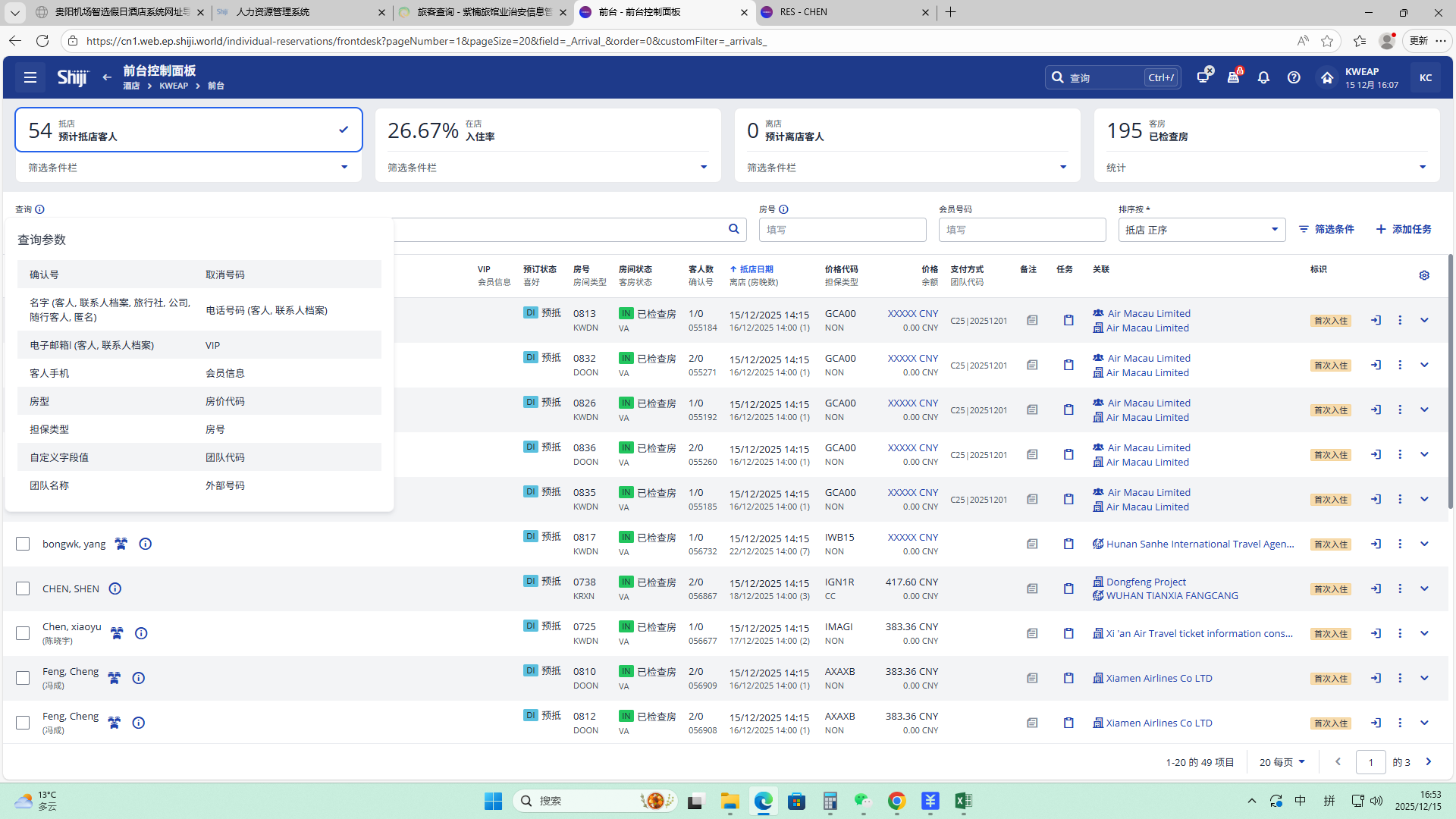
Task: Click the 房号 input field
Action: (842, 230)
